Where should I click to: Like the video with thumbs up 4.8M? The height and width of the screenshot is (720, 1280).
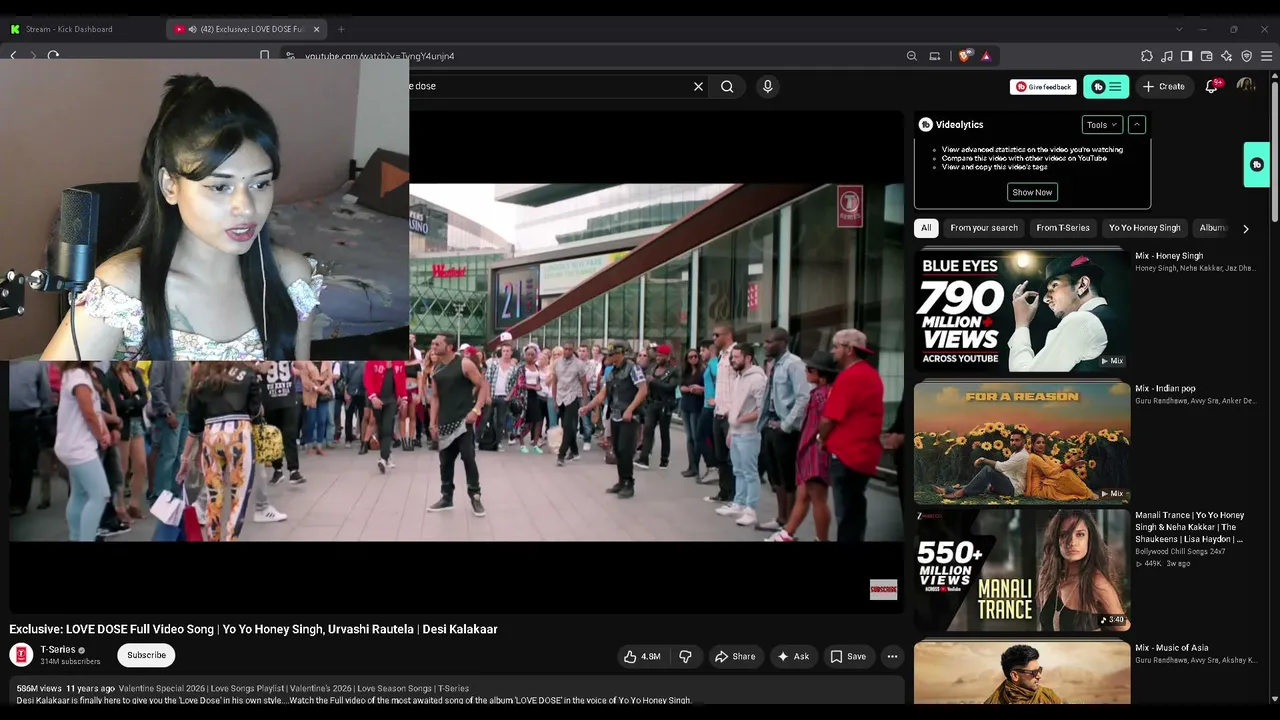pos(642,657)
